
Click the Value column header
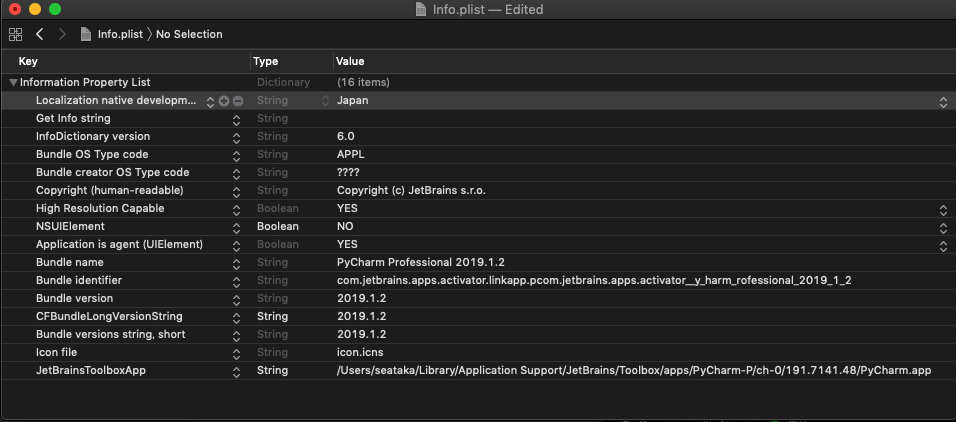click(350, 61)
